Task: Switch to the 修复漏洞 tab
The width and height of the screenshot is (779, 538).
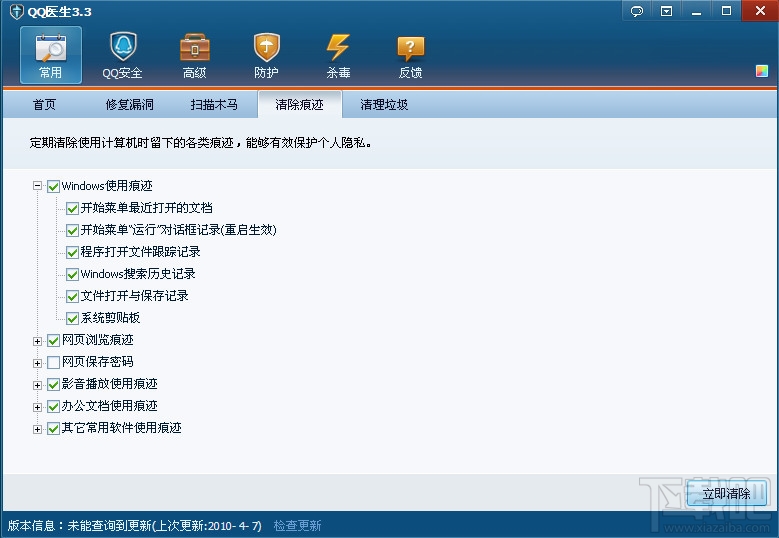Action: pos(130,105)
